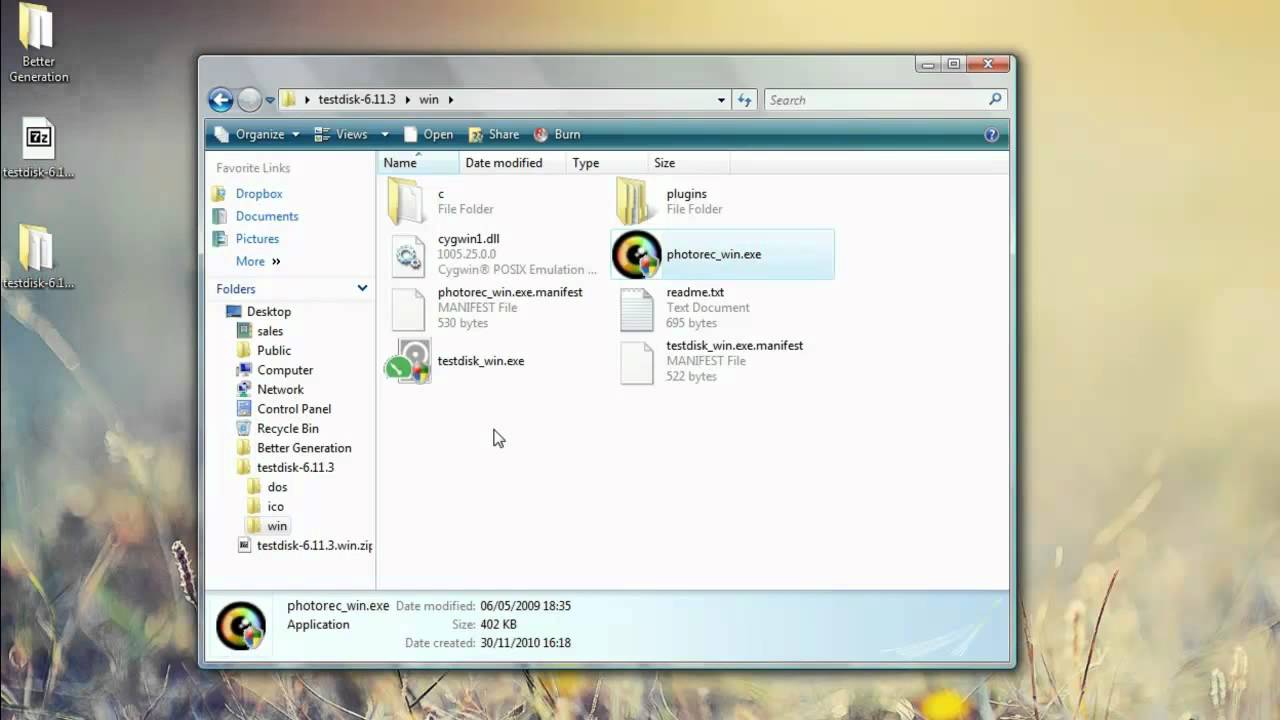This screenshot has height=720, width=1280.
Task: Sort by Date modified column header
Action: tap(513, 163)
